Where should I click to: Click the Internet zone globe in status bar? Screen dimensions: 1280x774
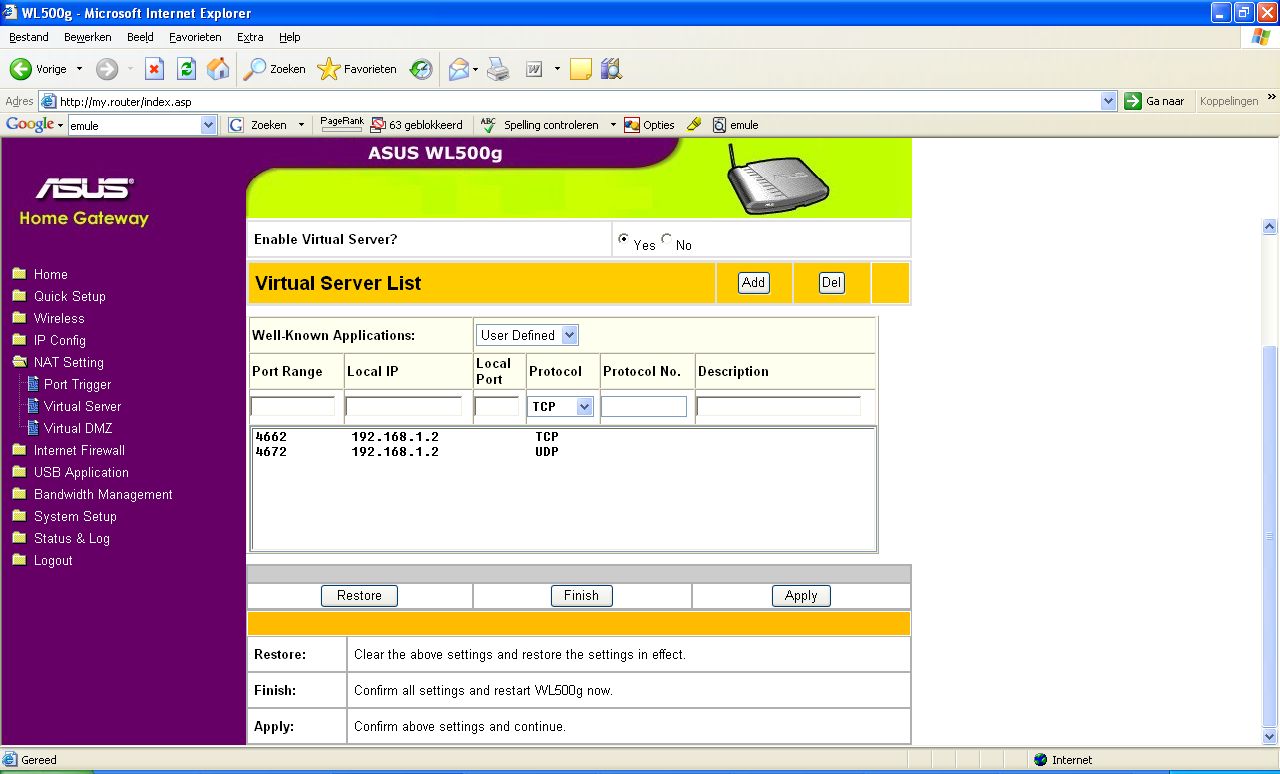click(1040, 760)
